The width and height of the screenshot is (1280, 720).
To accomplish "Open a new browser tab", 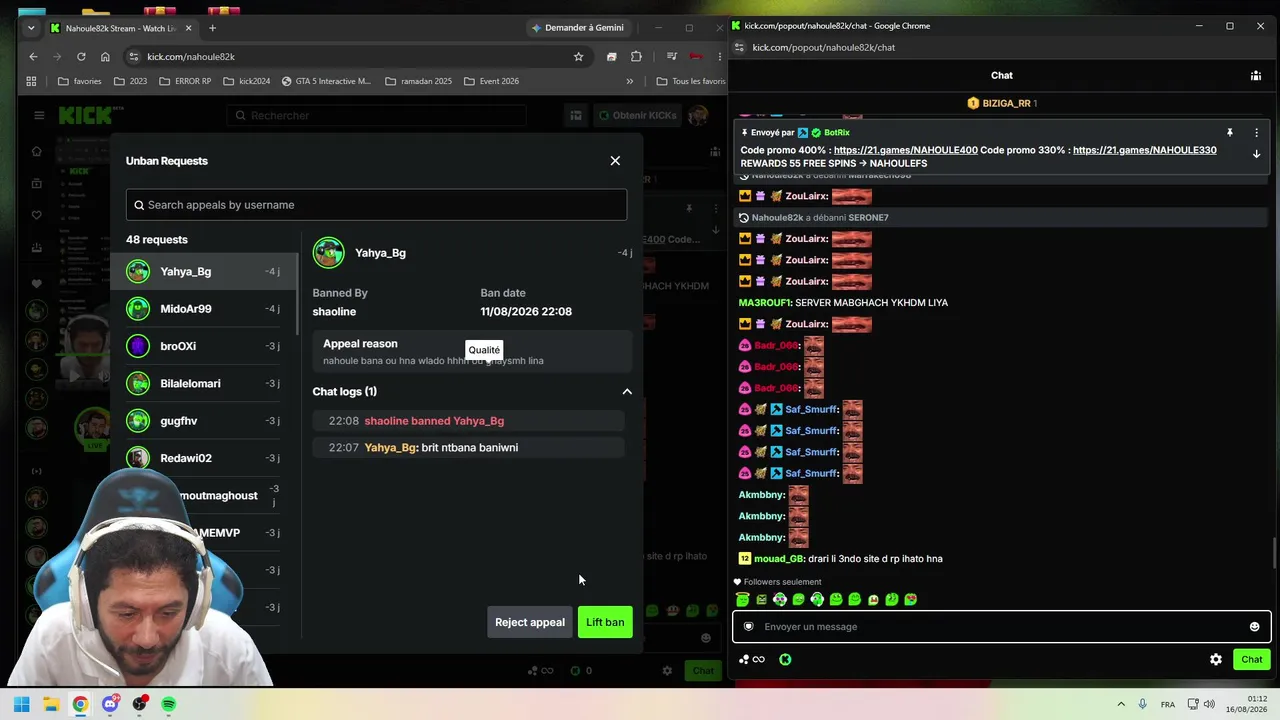I will pos(212,28).
